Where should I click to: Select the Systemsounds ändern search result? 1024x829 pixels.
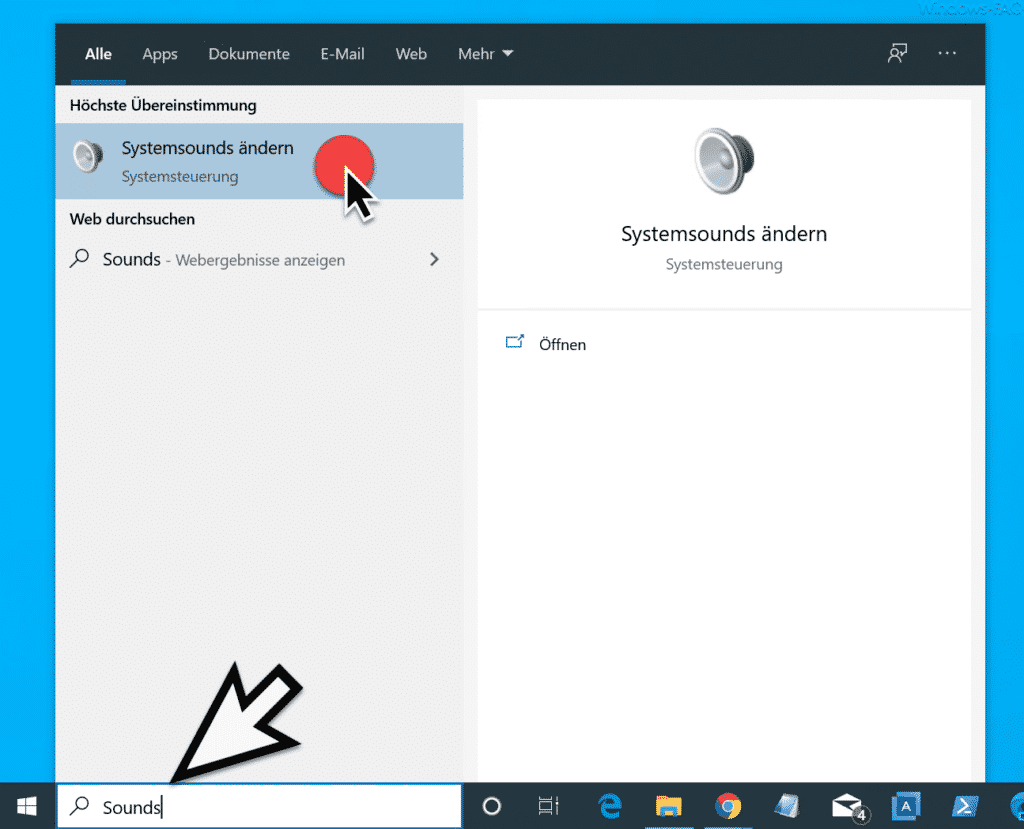[x=259, y=161]
